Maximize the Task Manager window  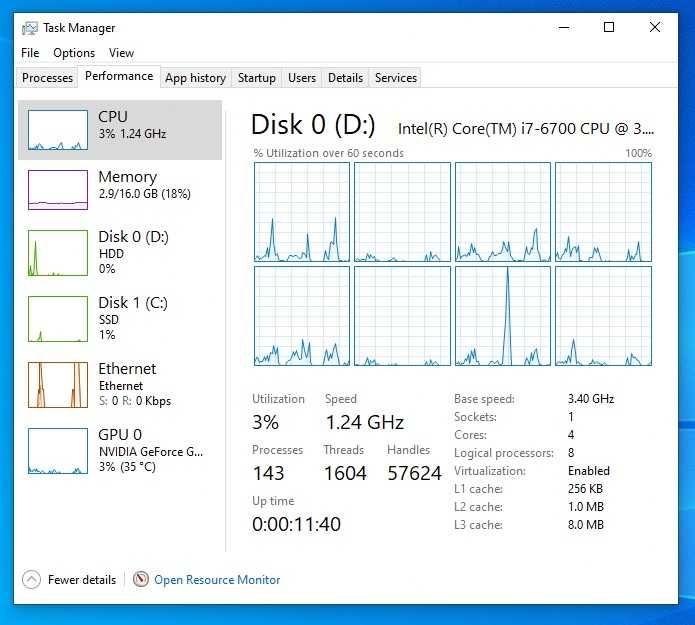coord(609,27)
